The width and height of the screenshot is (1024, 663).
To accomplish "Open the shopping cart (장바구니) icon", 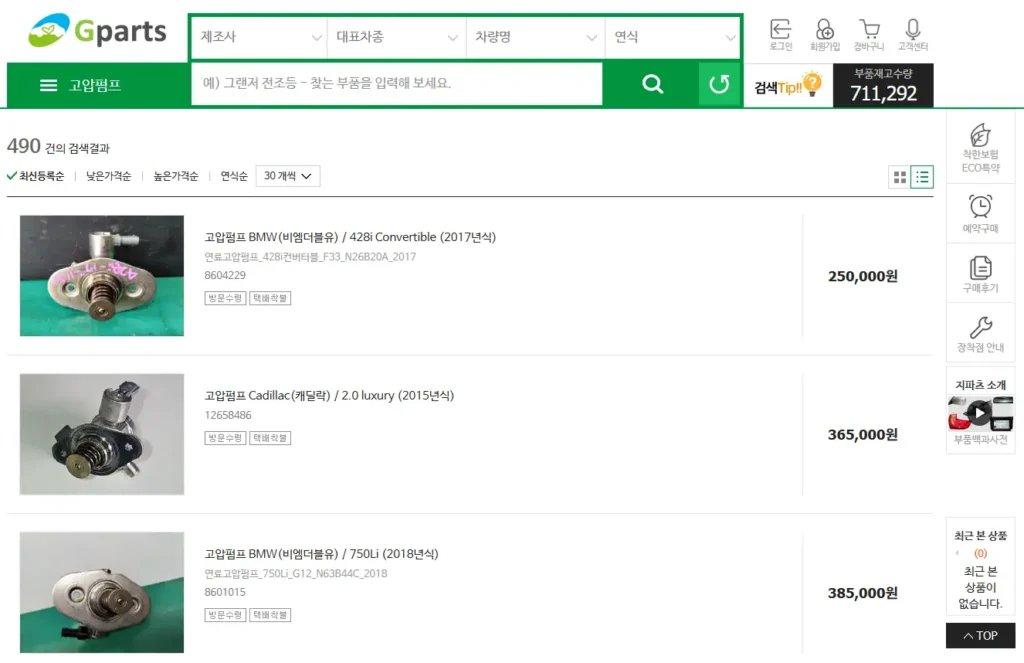I will click(868, 31).
